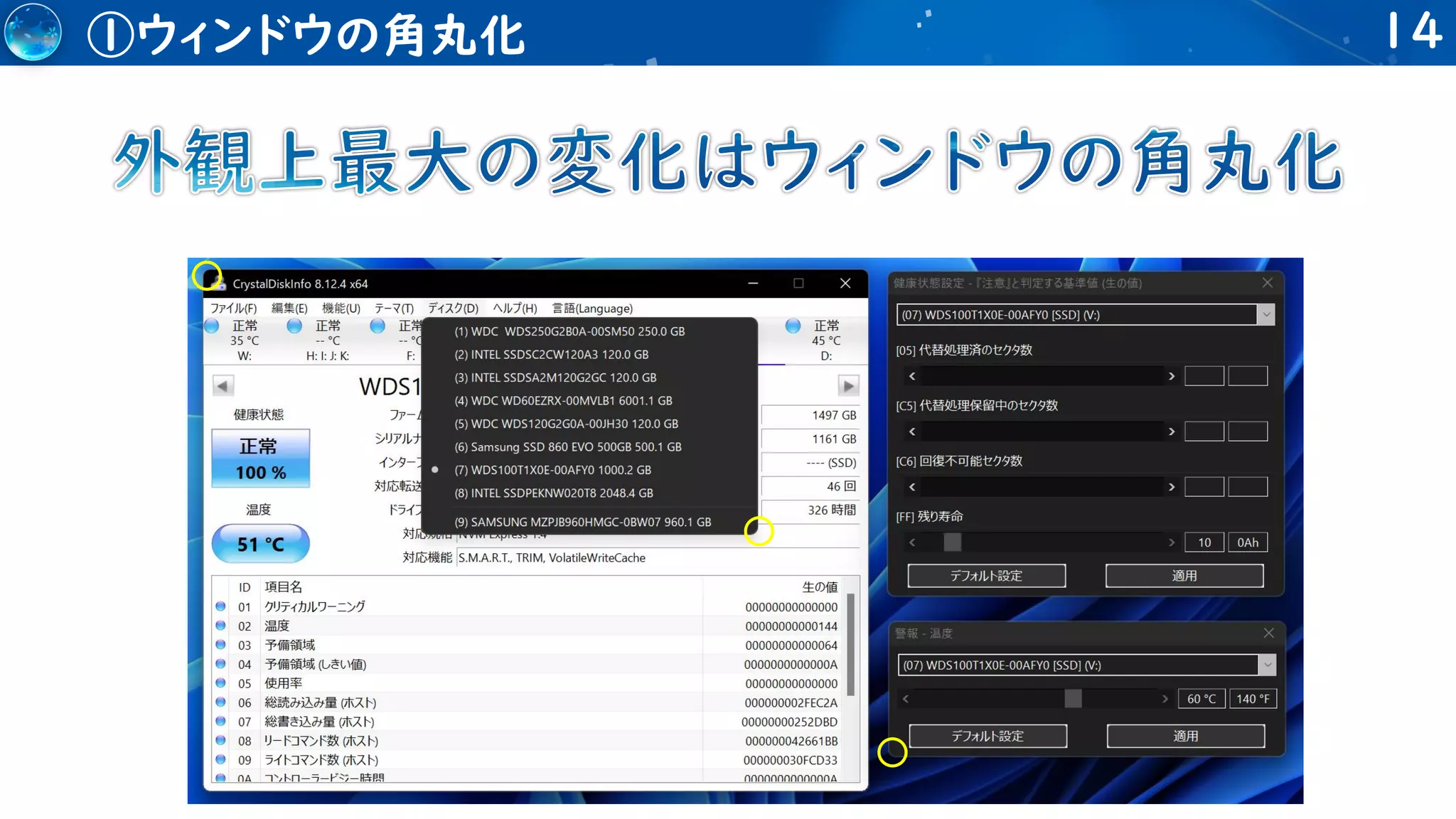Open the 編集(E) menu
Screen dimensions: 1456x819
coord(289,309)
